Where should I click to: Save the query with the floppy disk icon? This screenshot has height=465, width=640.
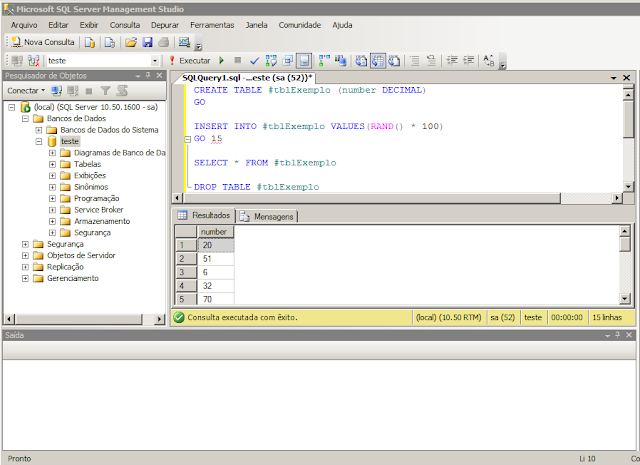pyautogui.click(x=147, y=42)
